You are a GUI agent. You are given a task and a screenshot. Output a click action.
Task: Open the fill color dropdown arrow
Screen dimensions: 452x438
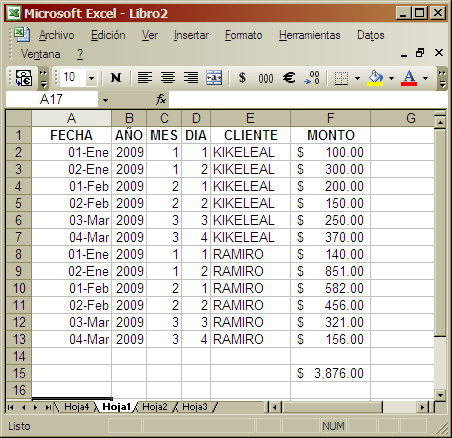click(391, 79)
